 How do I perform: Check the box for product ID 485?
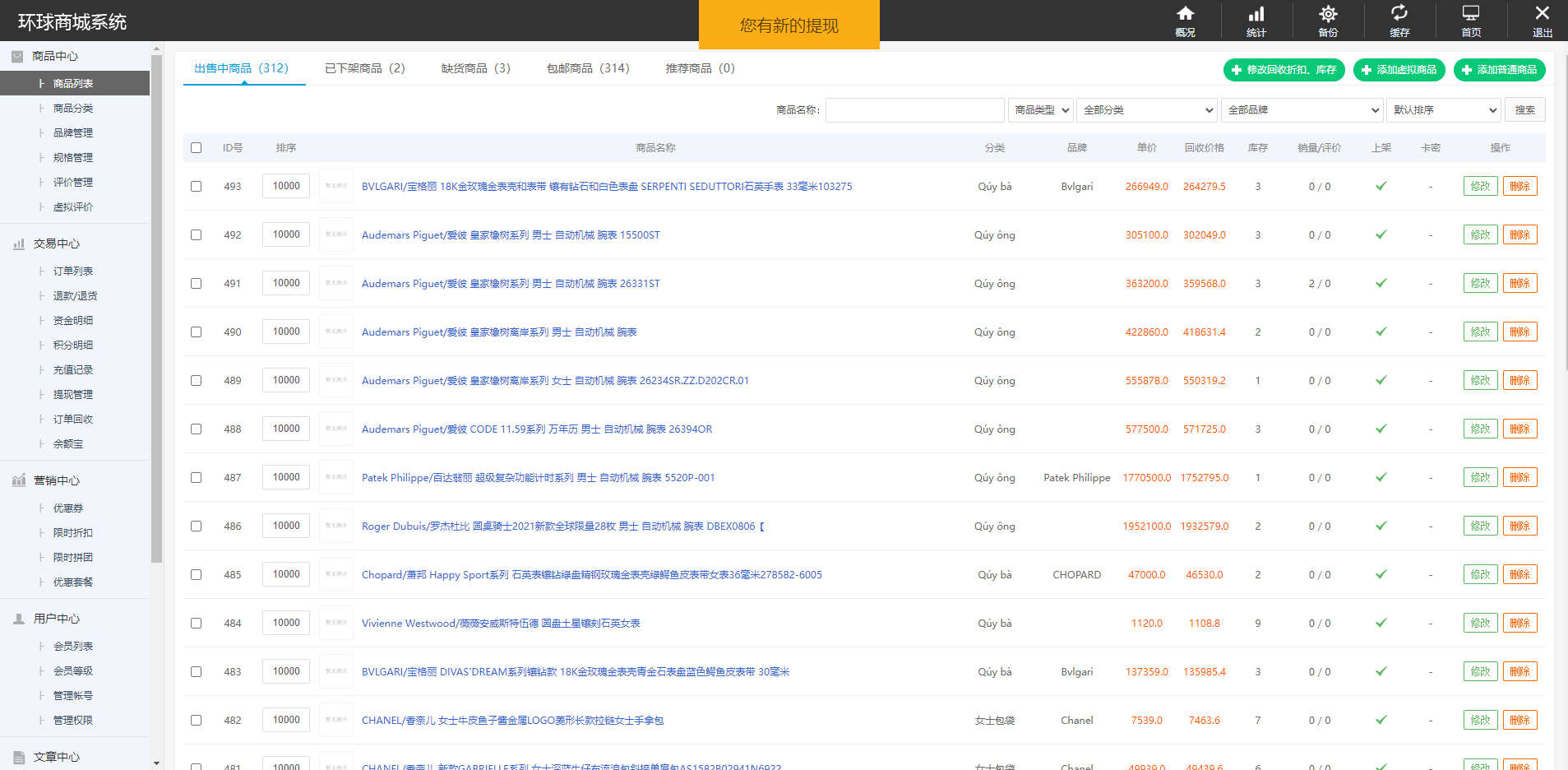coord(196,574)
